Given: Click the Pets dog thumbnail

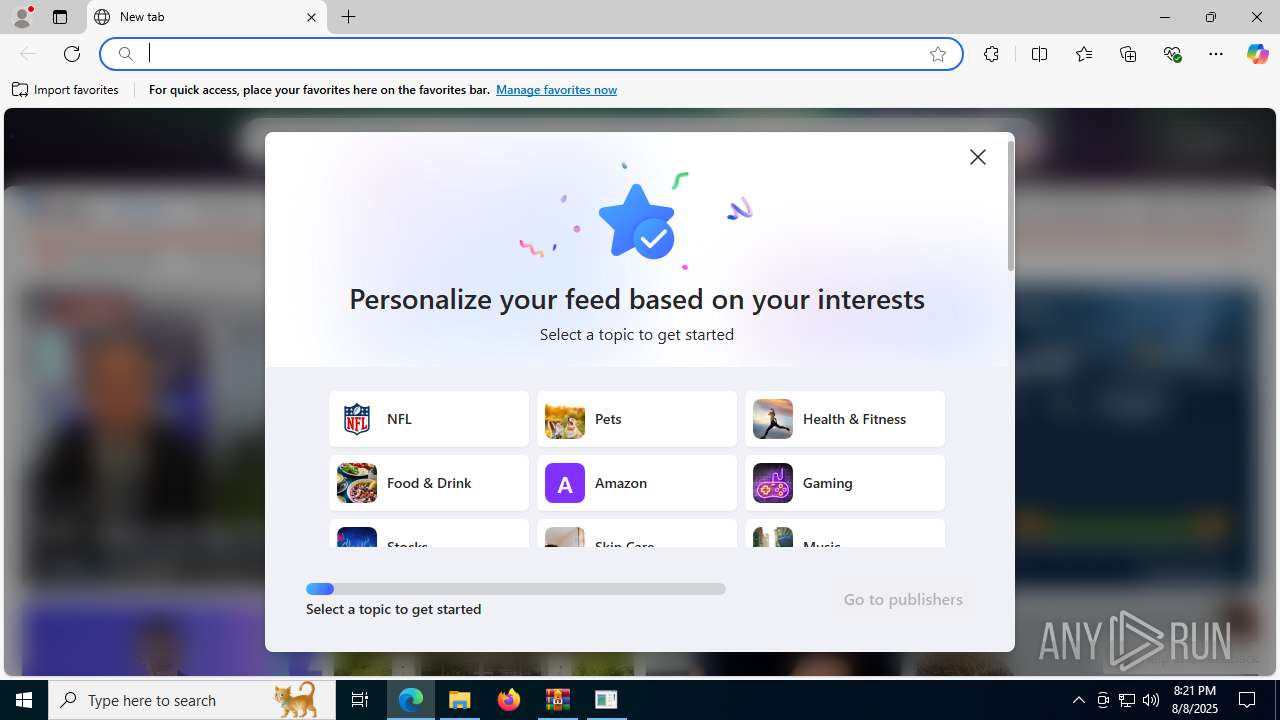Looking at the screenshot, I should click(565, 419).
